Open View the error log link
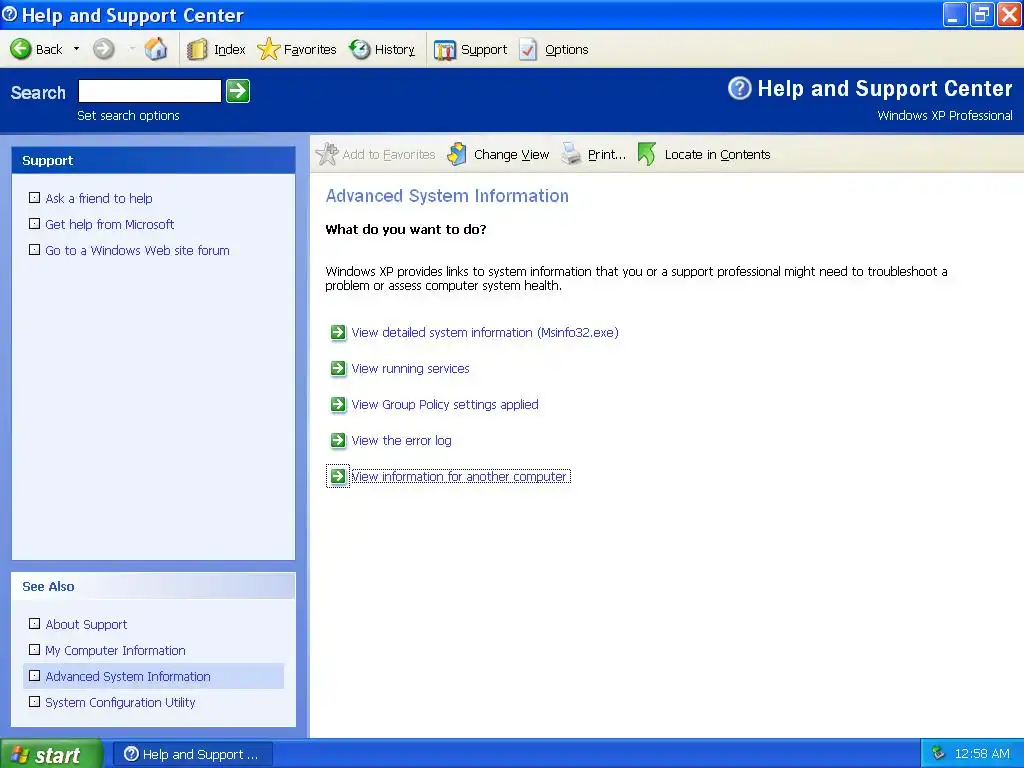The height and width of the screenshot is (768, 1024). [x=401, y=441]
